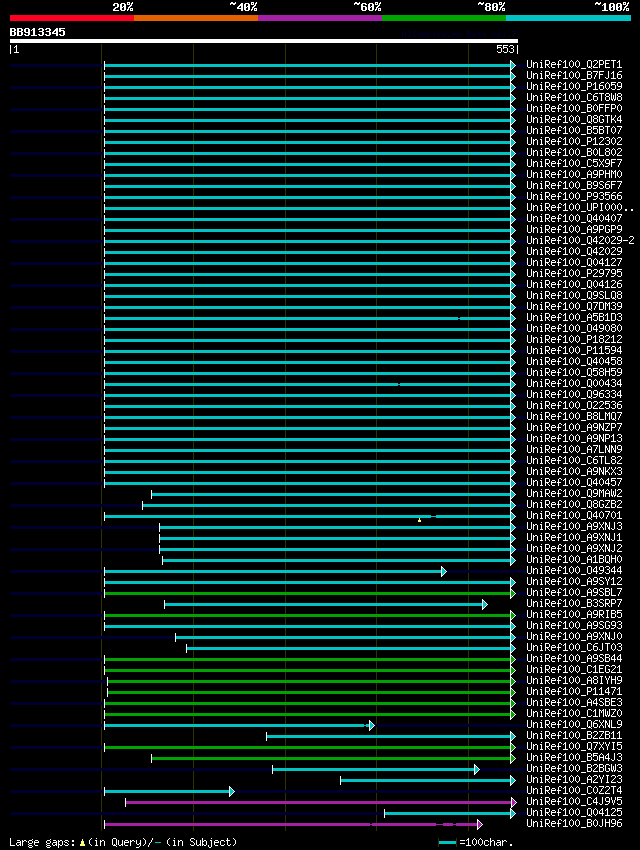Open hit UniRef100_P12302
The height and width of the screenshot is (850, 640).
tap(574, 141)
